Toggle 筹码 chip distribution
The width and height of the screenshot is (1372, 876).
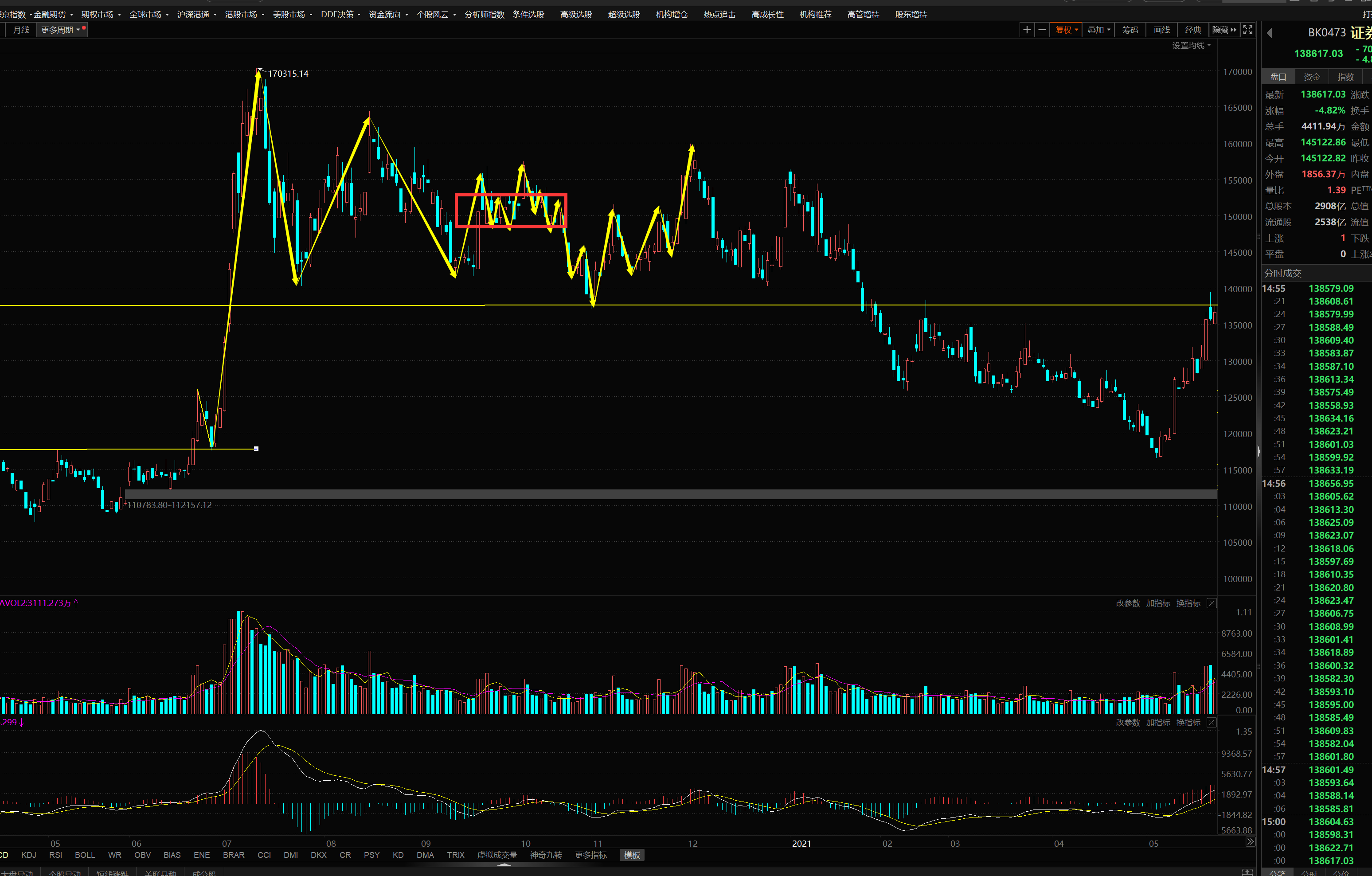coord(1130,30)
